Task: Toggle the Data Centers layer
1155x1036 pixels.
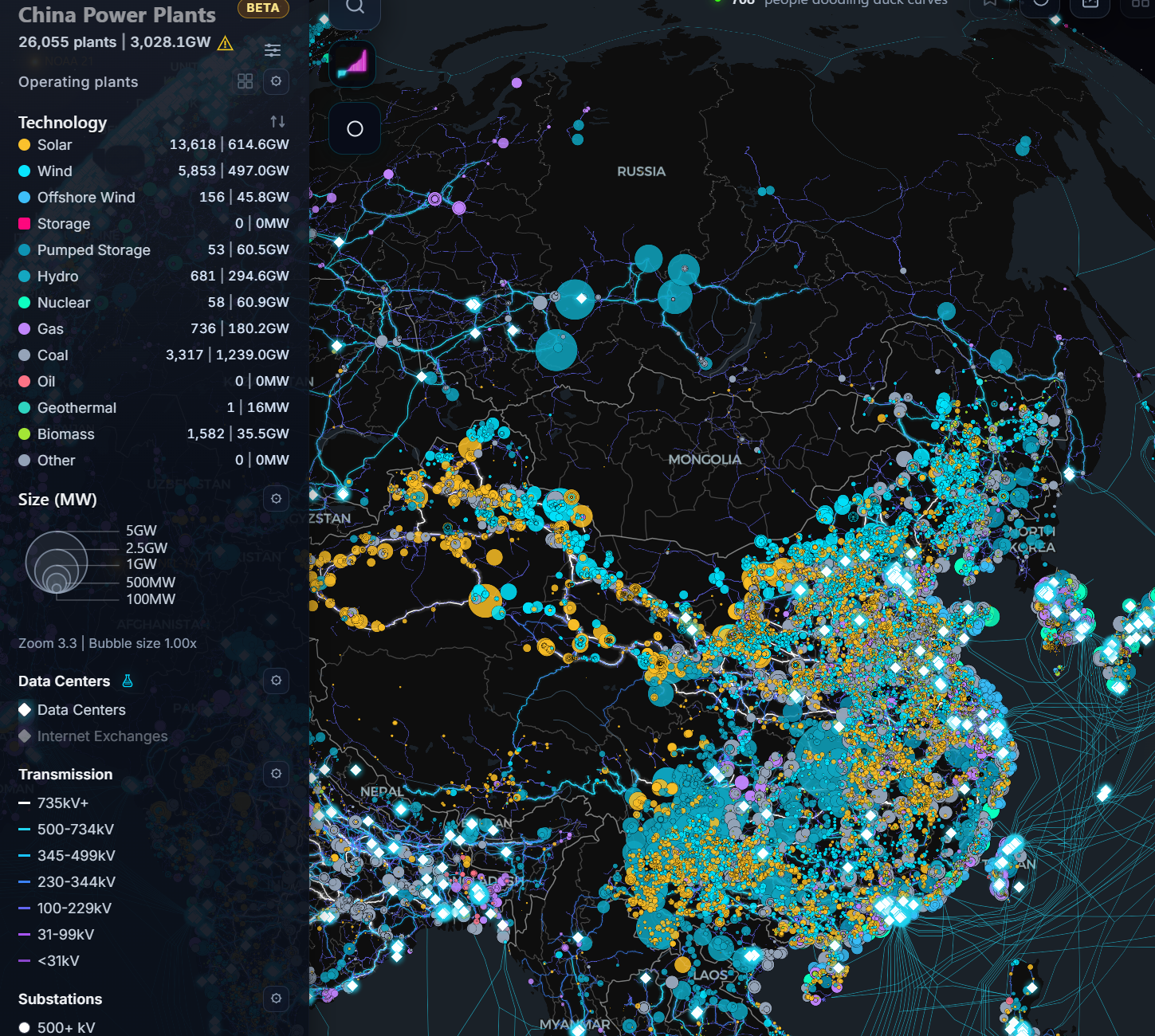Action: pos(81,710)
